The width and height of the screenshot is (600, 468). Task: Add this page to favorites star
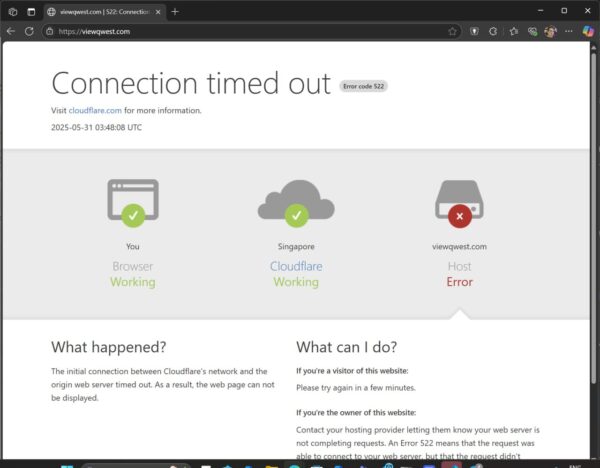(x=452, y=31)
